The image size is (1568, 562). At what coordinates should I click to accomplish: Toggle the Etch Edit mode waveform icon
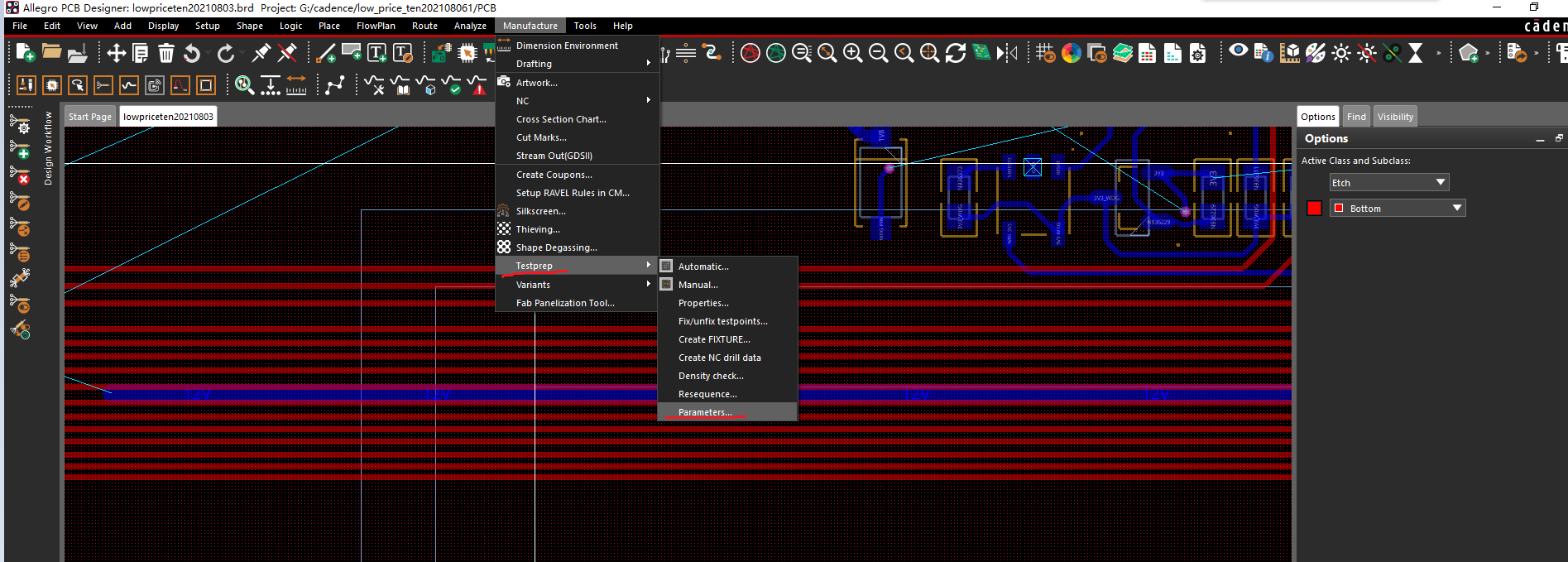[x=129, y=84]
